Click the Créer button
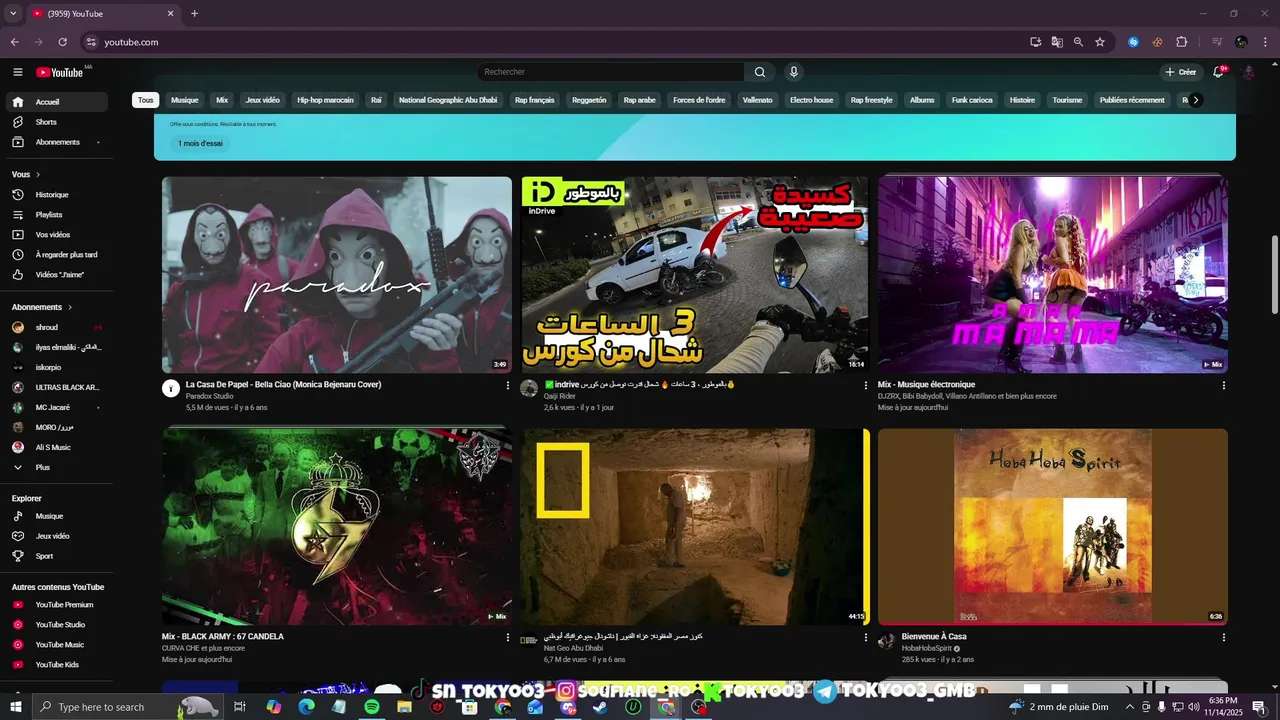The width and height of the screenshot is (1280, 720). click(1180, 72)
